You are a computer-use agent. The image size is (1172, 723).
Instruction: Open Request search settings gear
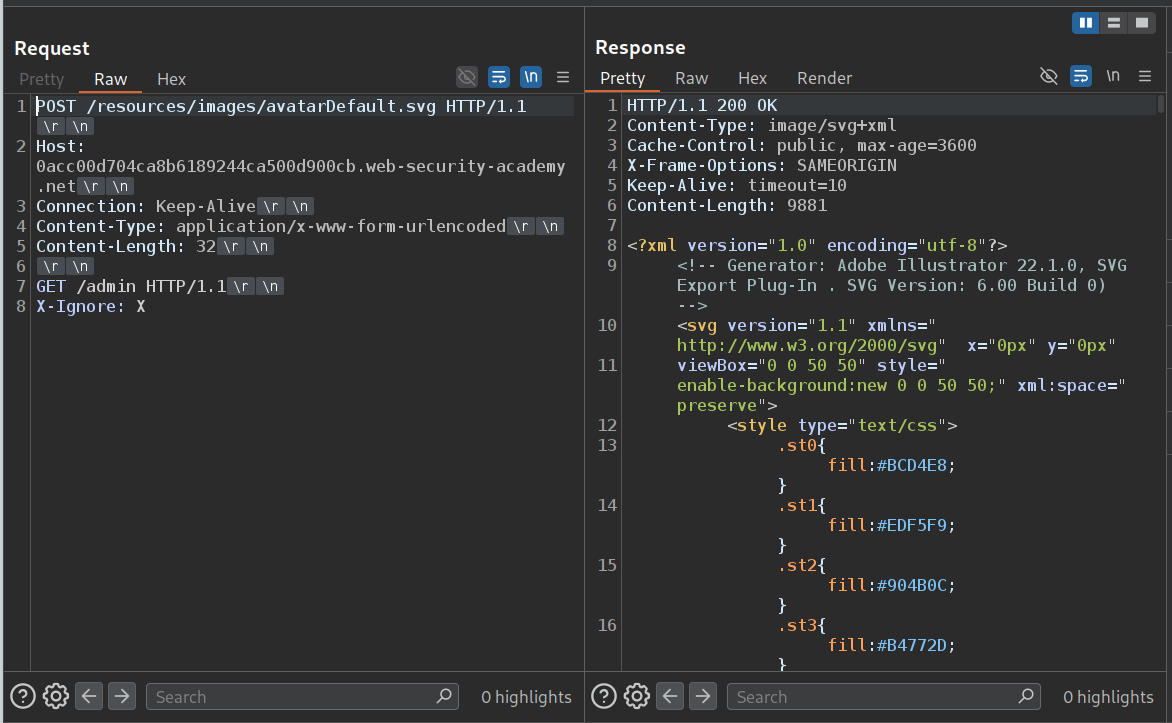coord(56,696)
